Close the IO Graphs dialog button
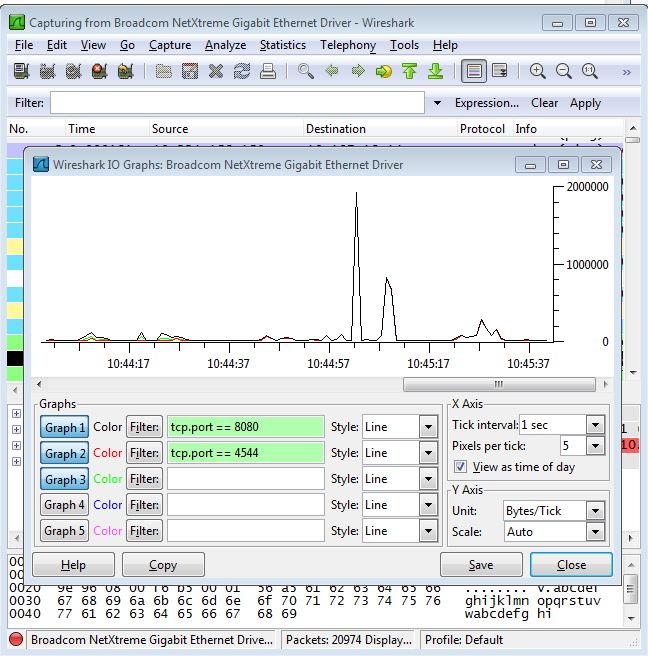This screenshot has width=648, height=656. tap(571, 565)
